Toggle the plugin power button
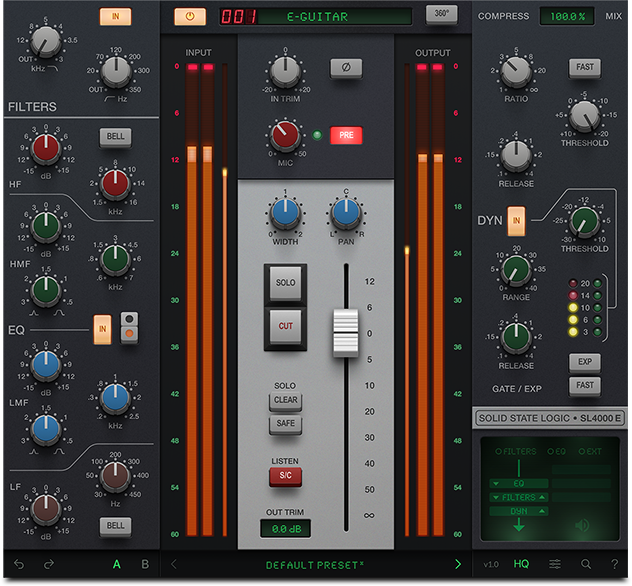This screenshot has height=586, width=632. click(189, 17)
